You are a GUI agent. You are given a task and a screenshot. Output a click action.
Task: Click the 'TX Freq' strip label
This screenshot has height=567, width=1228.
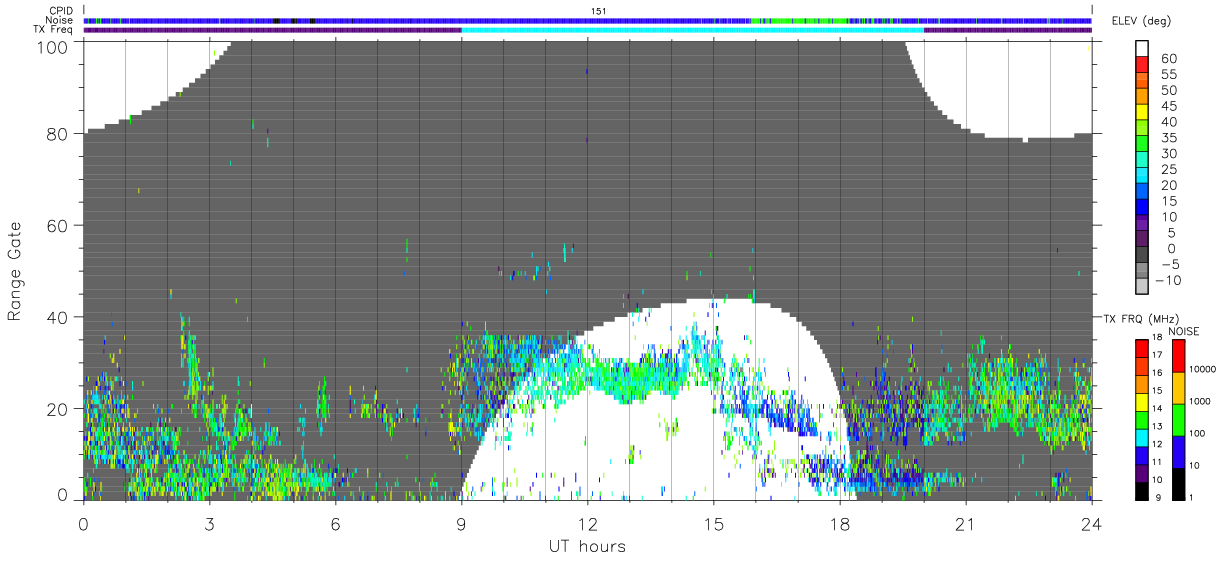click(x=53, y=30)
